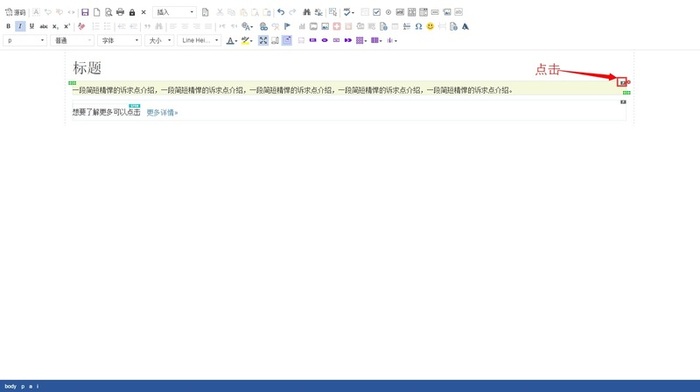The image size is (700, 392).
Task: Click the X icon beside the padlock
Action: click(143, 13)
